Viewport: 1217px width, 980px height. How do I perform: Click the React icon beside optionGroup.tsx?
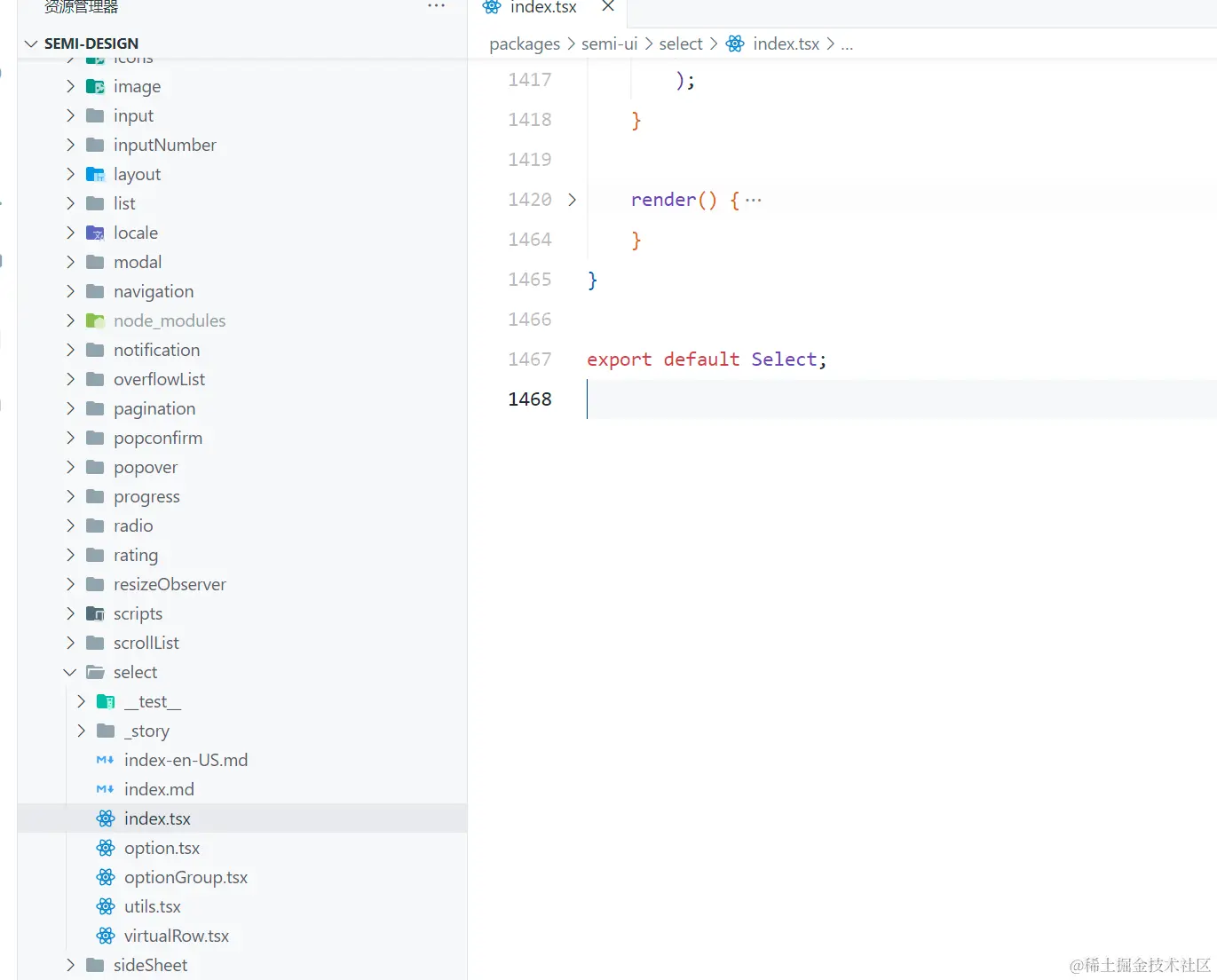[x=106, y=877]
